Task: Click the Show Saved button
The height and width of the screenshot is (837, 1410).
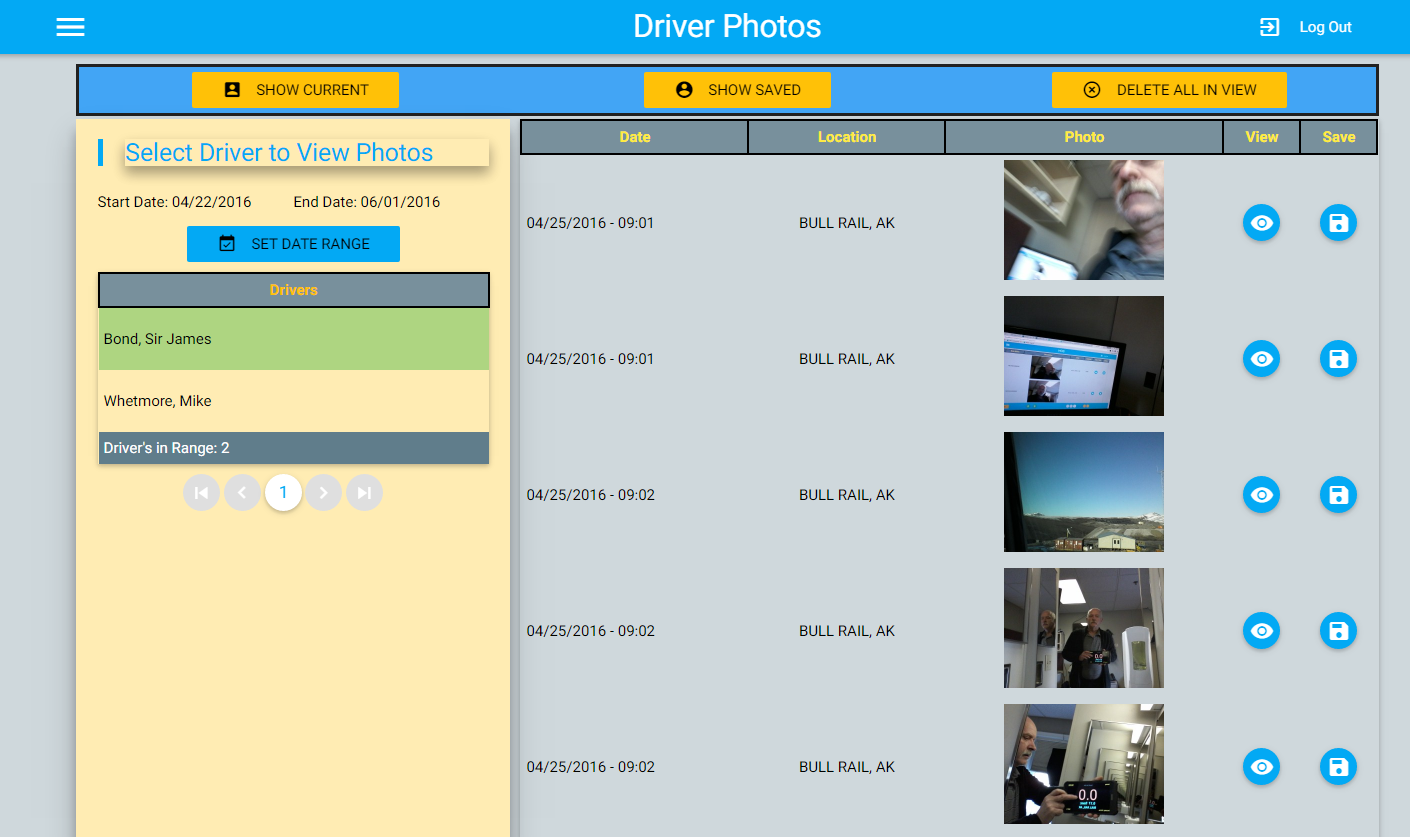Action: [x=737, y=89]
